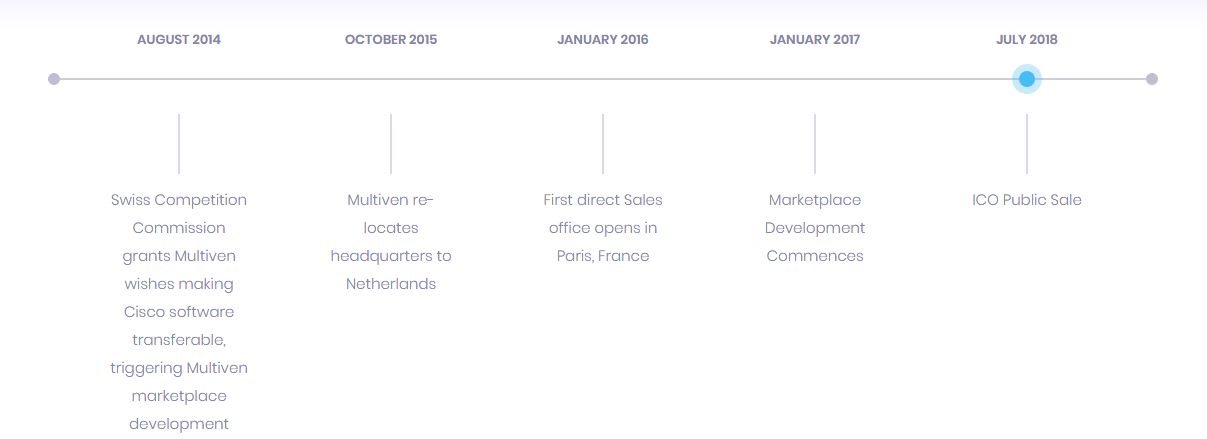The image size is (1207, 439).
Task: Select the AUGUST 2014 date label
Action: (x=179, y=40)
